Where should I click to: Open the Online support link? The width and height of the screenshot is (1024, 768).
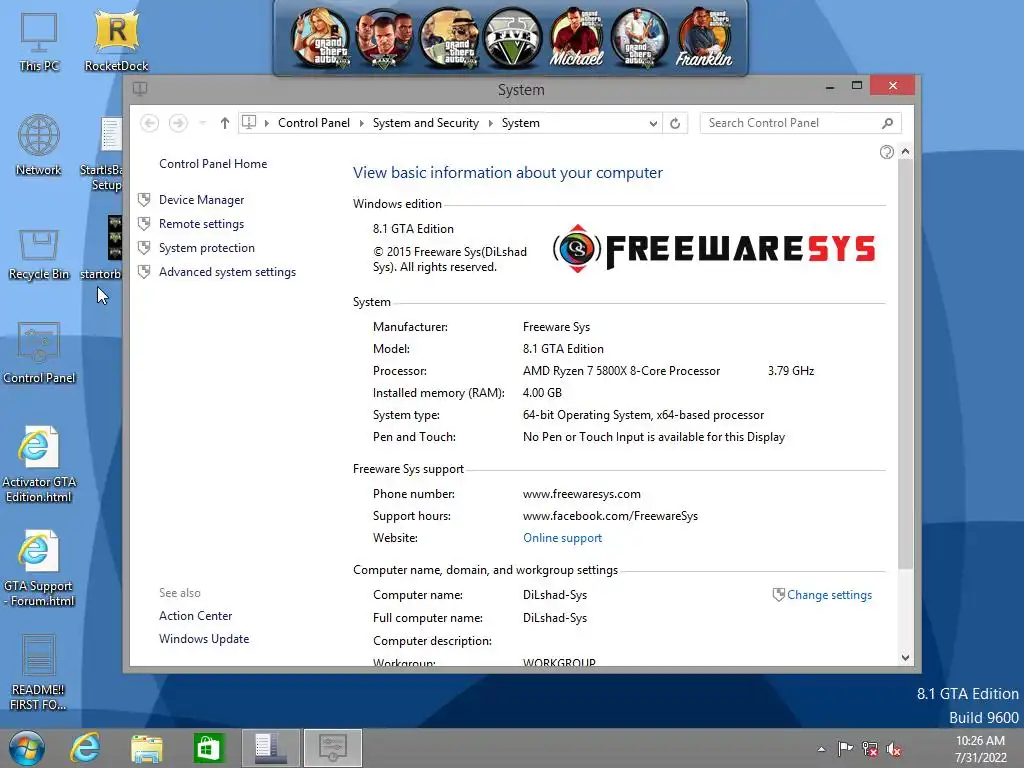click(562, 538)
